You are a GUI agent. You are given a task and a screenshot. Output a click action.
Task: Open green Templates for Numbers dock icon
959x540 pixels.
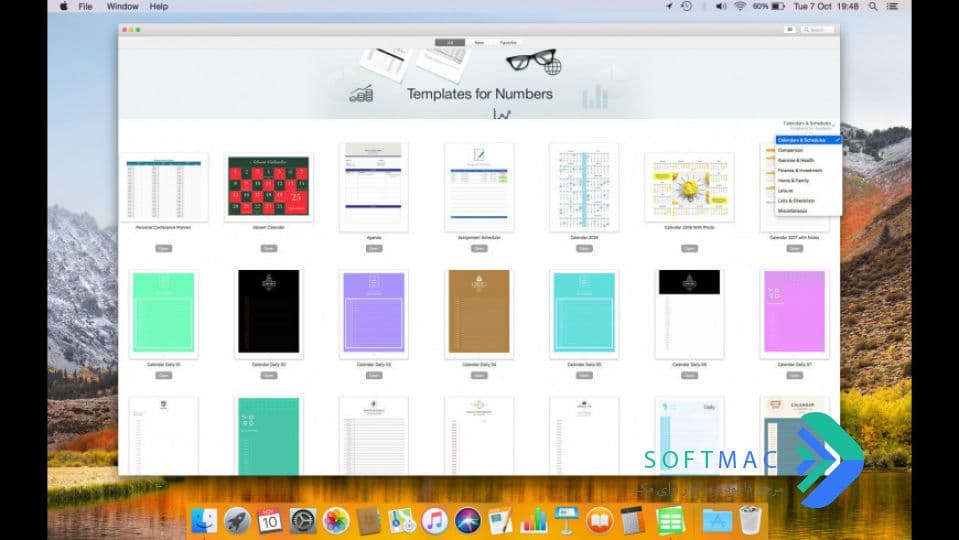click(x=671, y=521)
